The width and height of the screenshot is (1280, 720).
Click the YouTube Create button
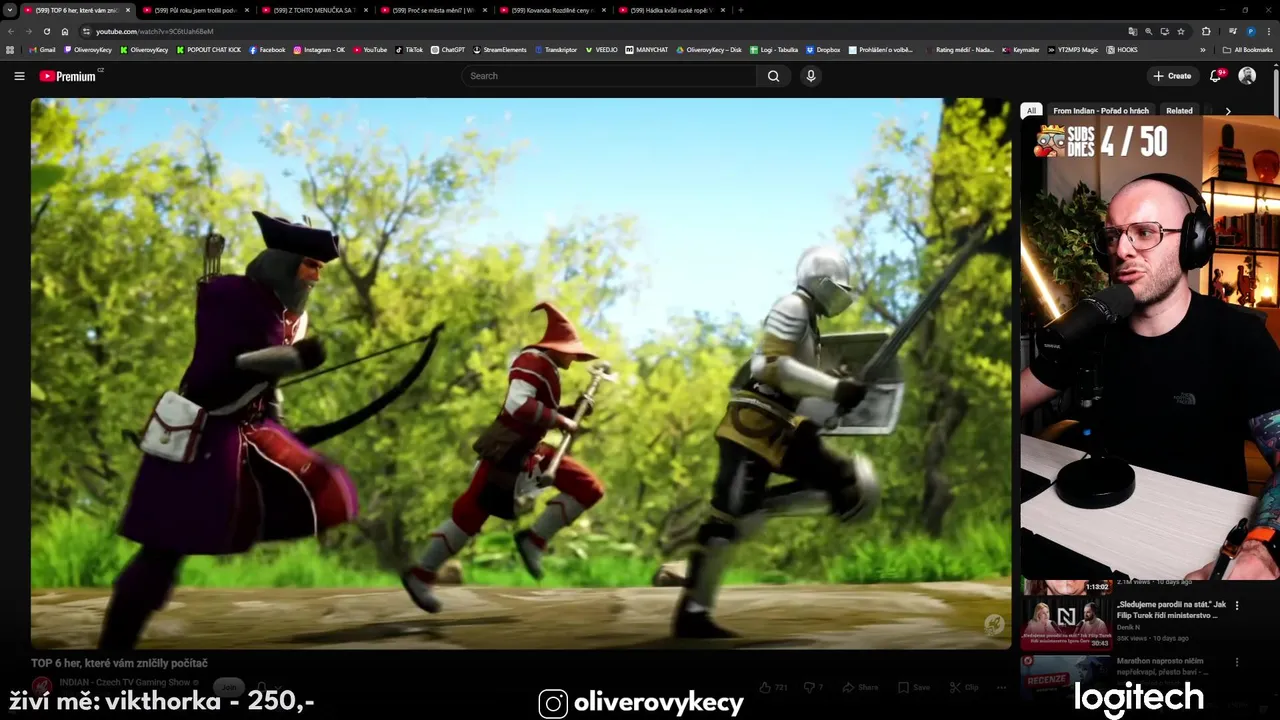click(1172, 76)
